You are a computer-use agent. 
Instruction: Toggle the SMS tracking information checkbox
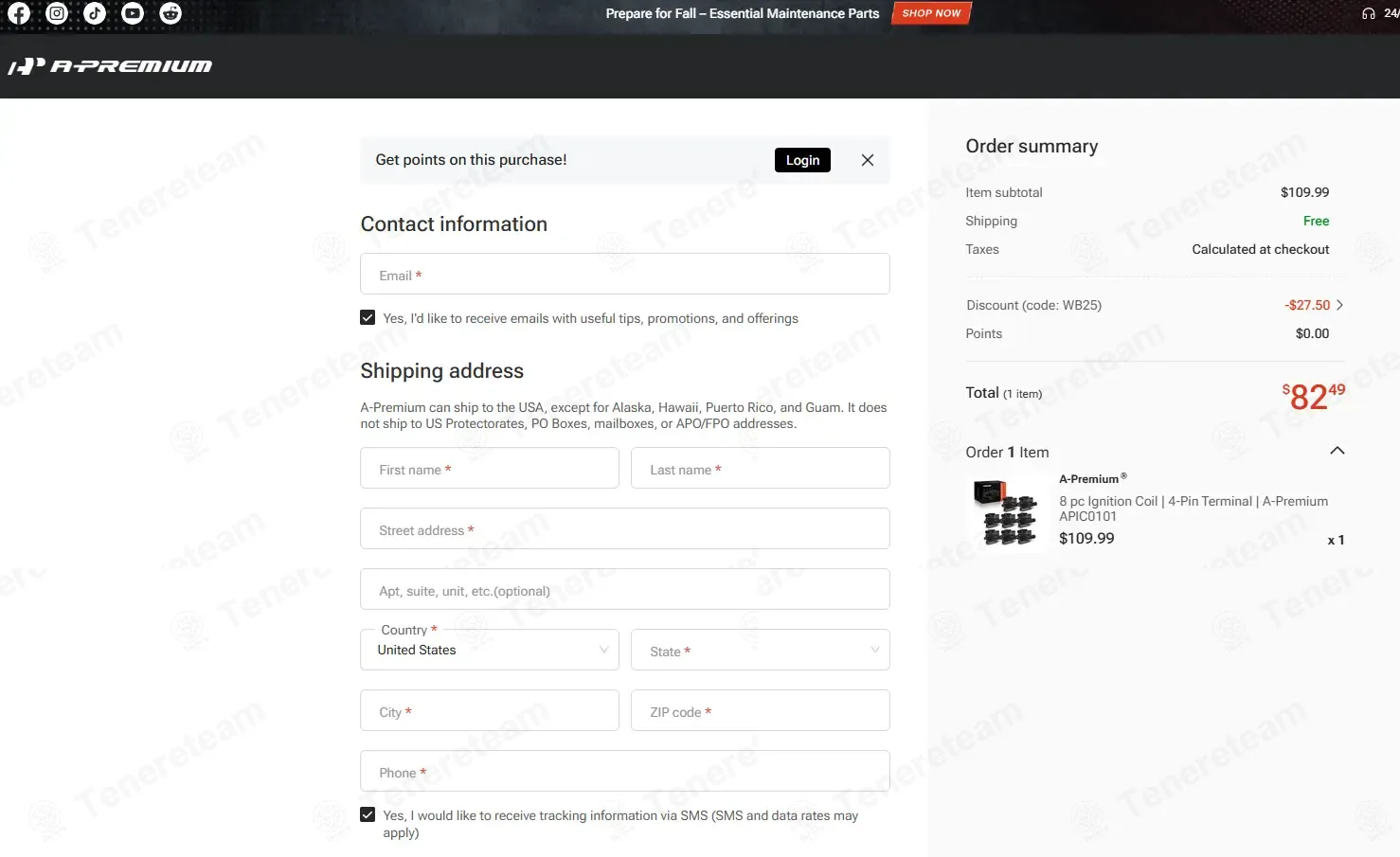click(x=368, y=814)
